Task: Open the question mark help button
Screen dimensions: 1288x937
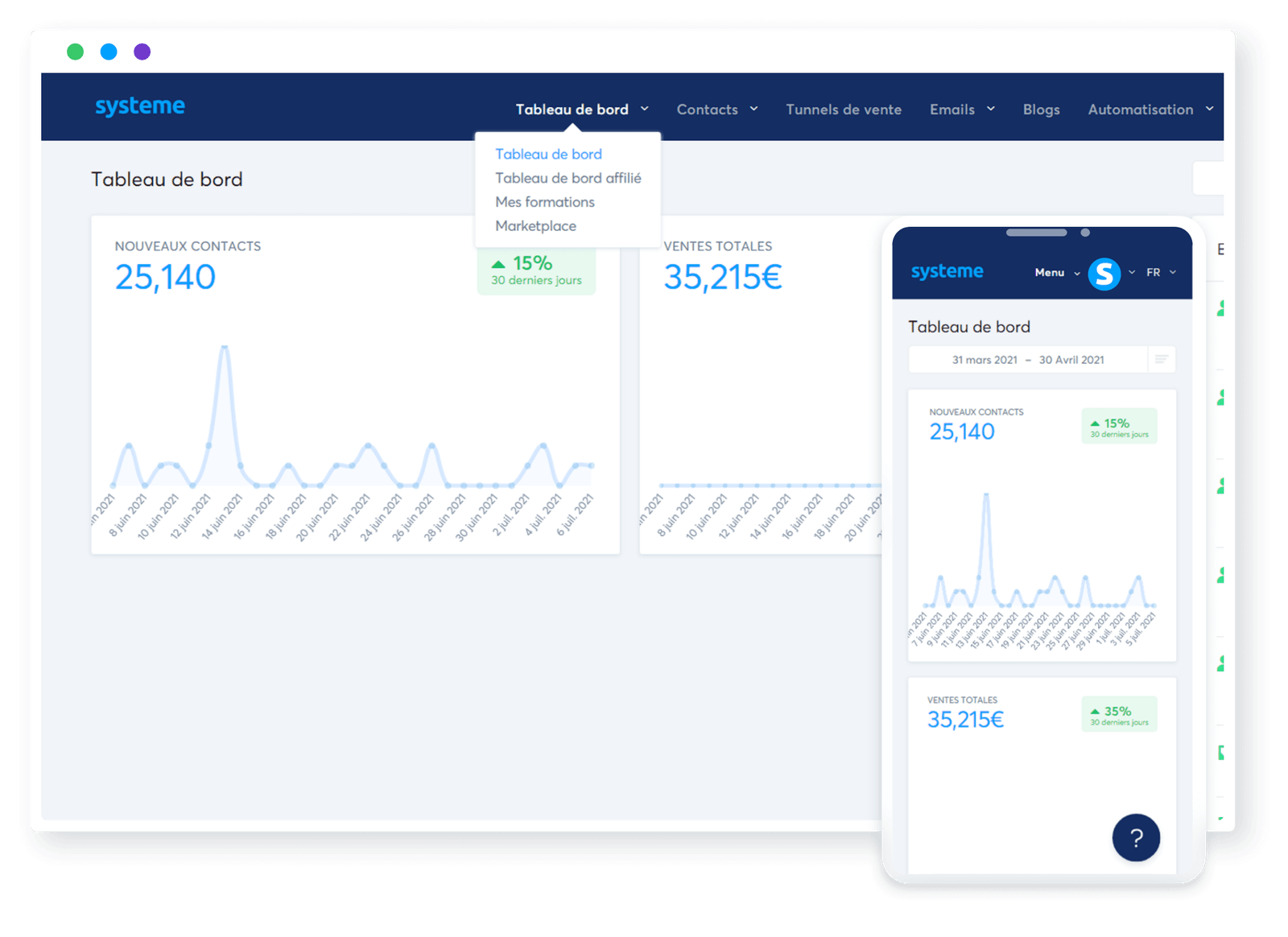Action: (x=1136, y=837)
